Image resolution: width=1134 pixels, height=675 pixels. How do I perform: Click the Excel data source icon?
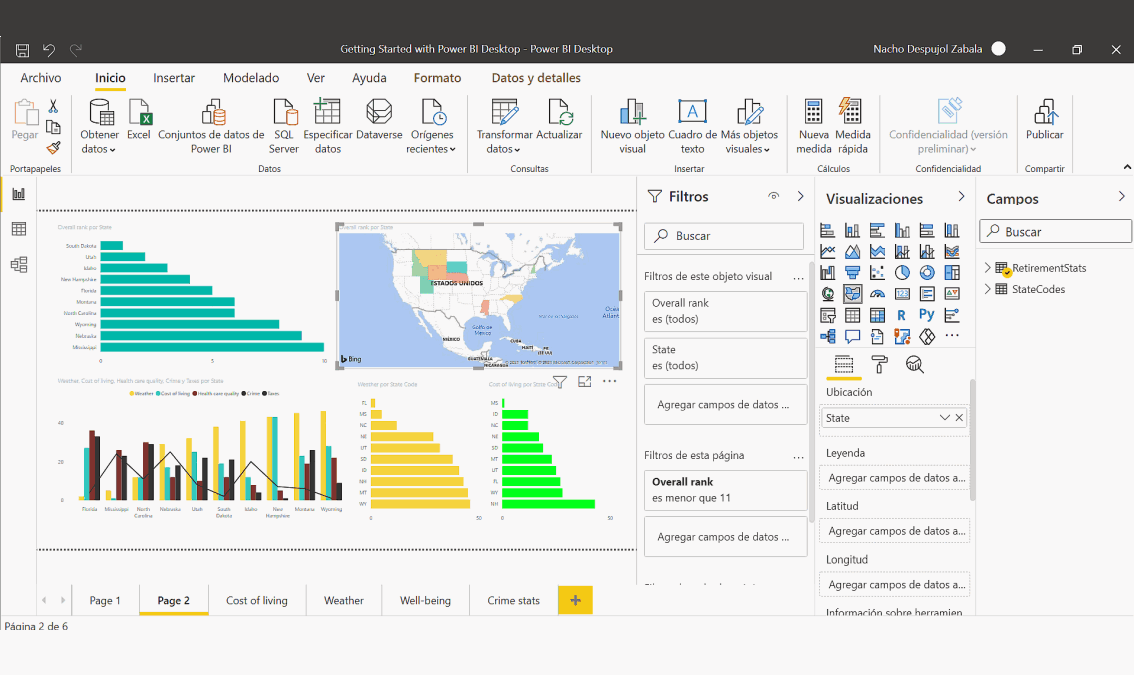[x=139, y=113]
